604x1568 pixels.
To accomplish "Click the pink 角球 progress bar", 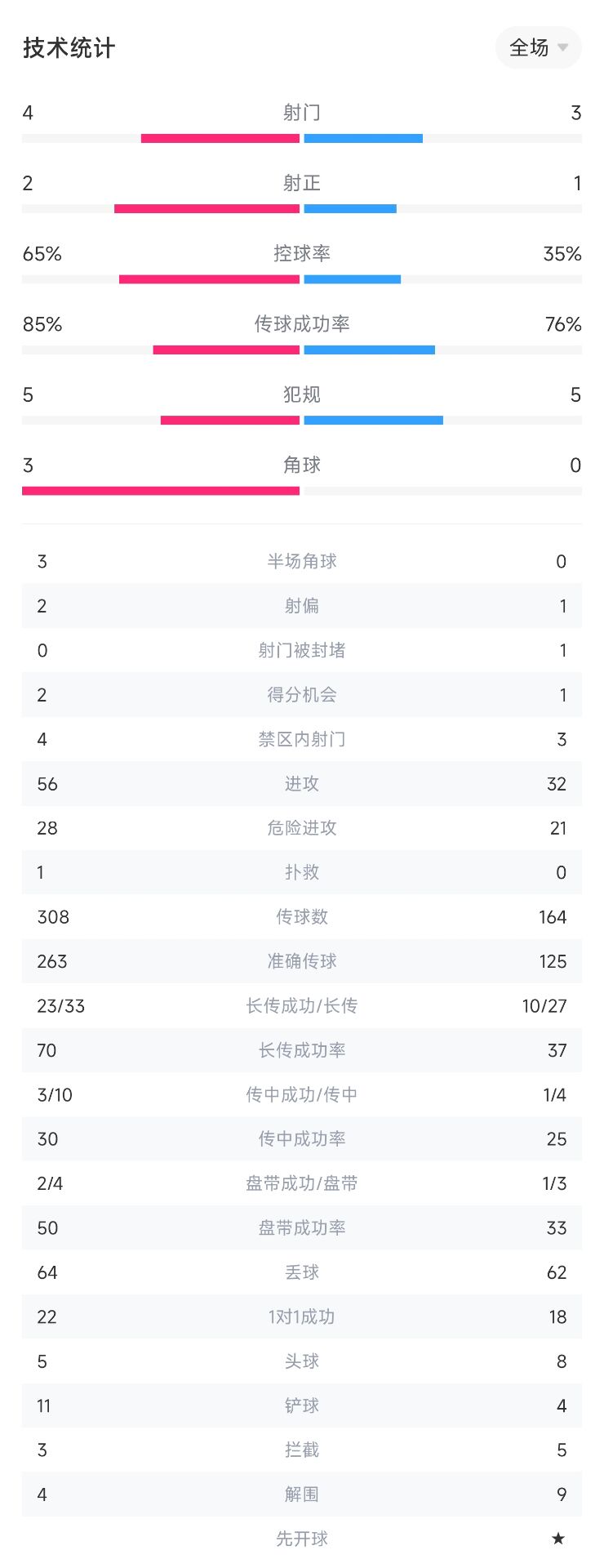I will pyautogui.click(x=161, y=491).
